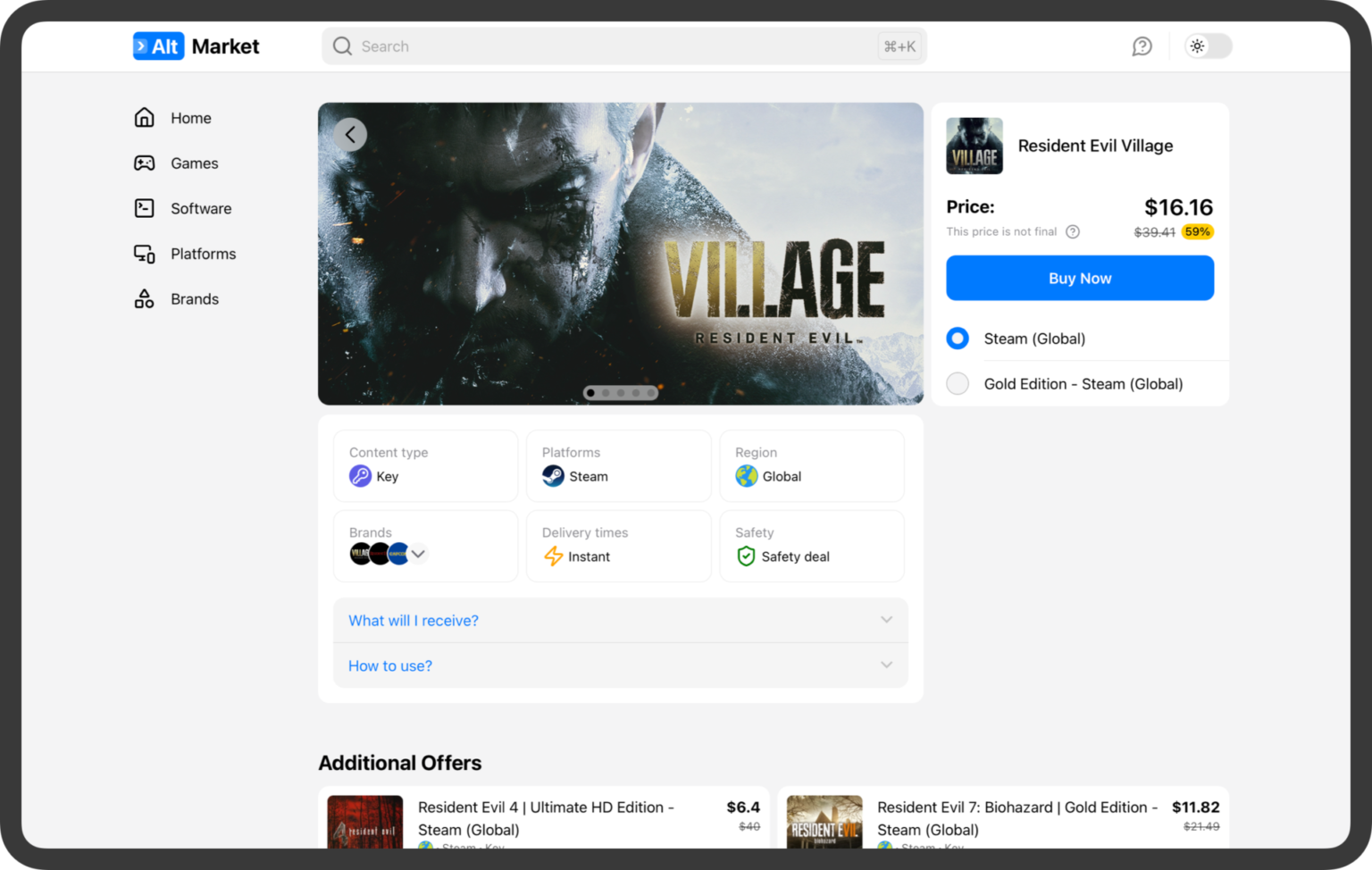
Task: Click 'This price is not final' text
Action: (1001, 232)
